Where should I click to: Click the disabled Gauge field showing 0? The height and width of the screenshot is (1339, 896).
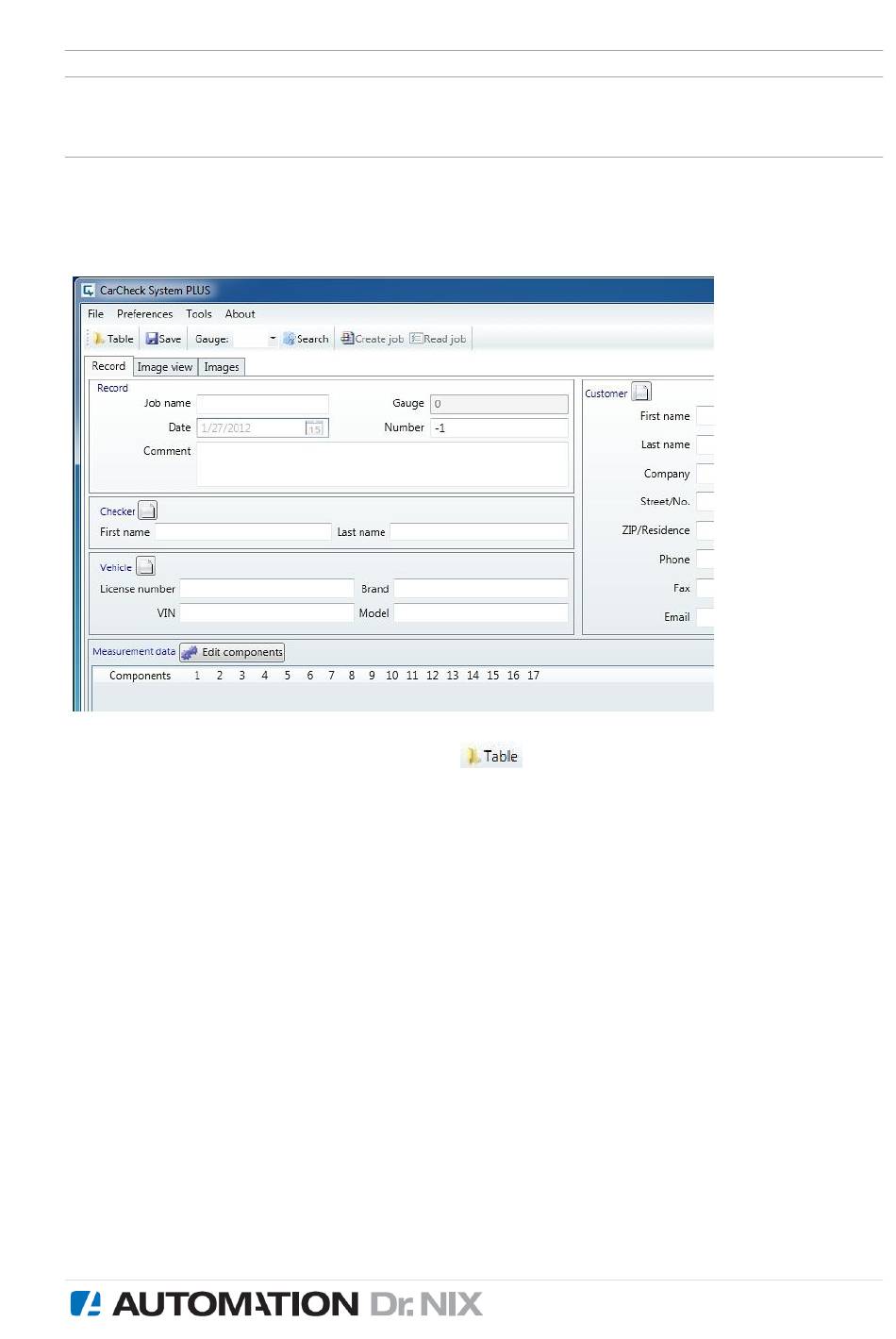click(499, 404)
